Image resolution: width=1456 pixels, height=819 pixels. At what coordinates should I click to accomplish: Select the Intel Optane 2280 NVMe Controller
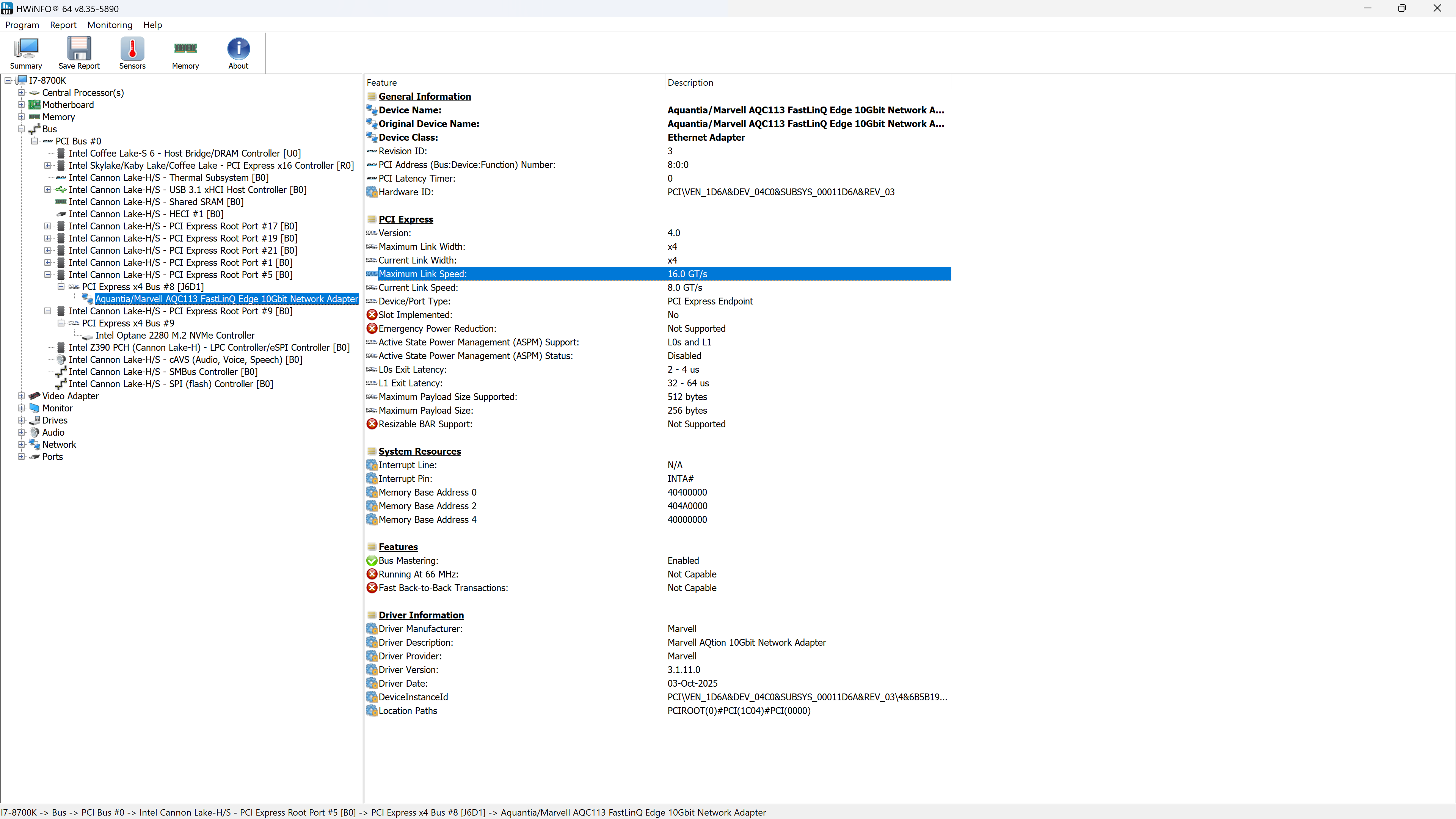click(x=175, y=335)
